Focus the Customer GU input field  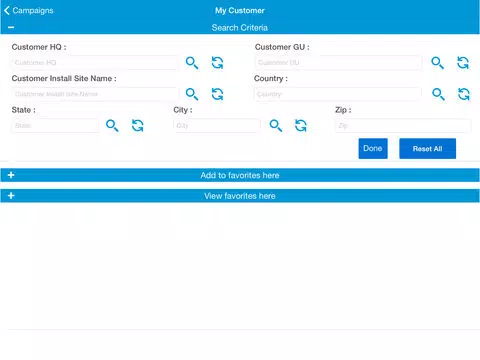point(338,63)
